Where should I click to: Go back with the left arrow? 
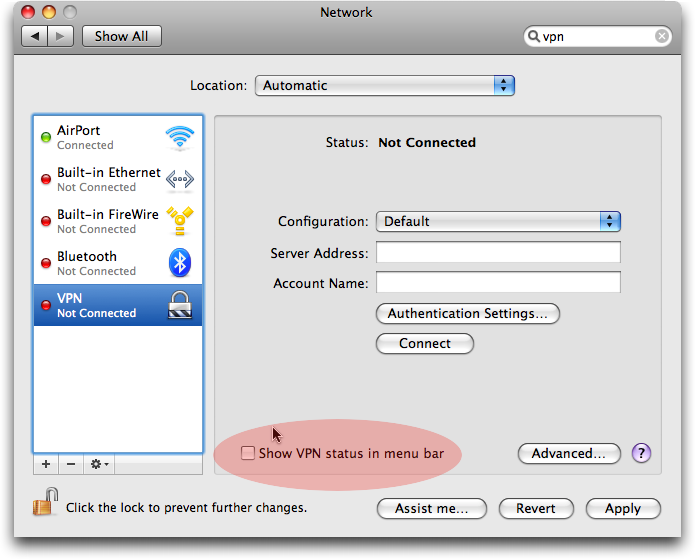point(35,36)
